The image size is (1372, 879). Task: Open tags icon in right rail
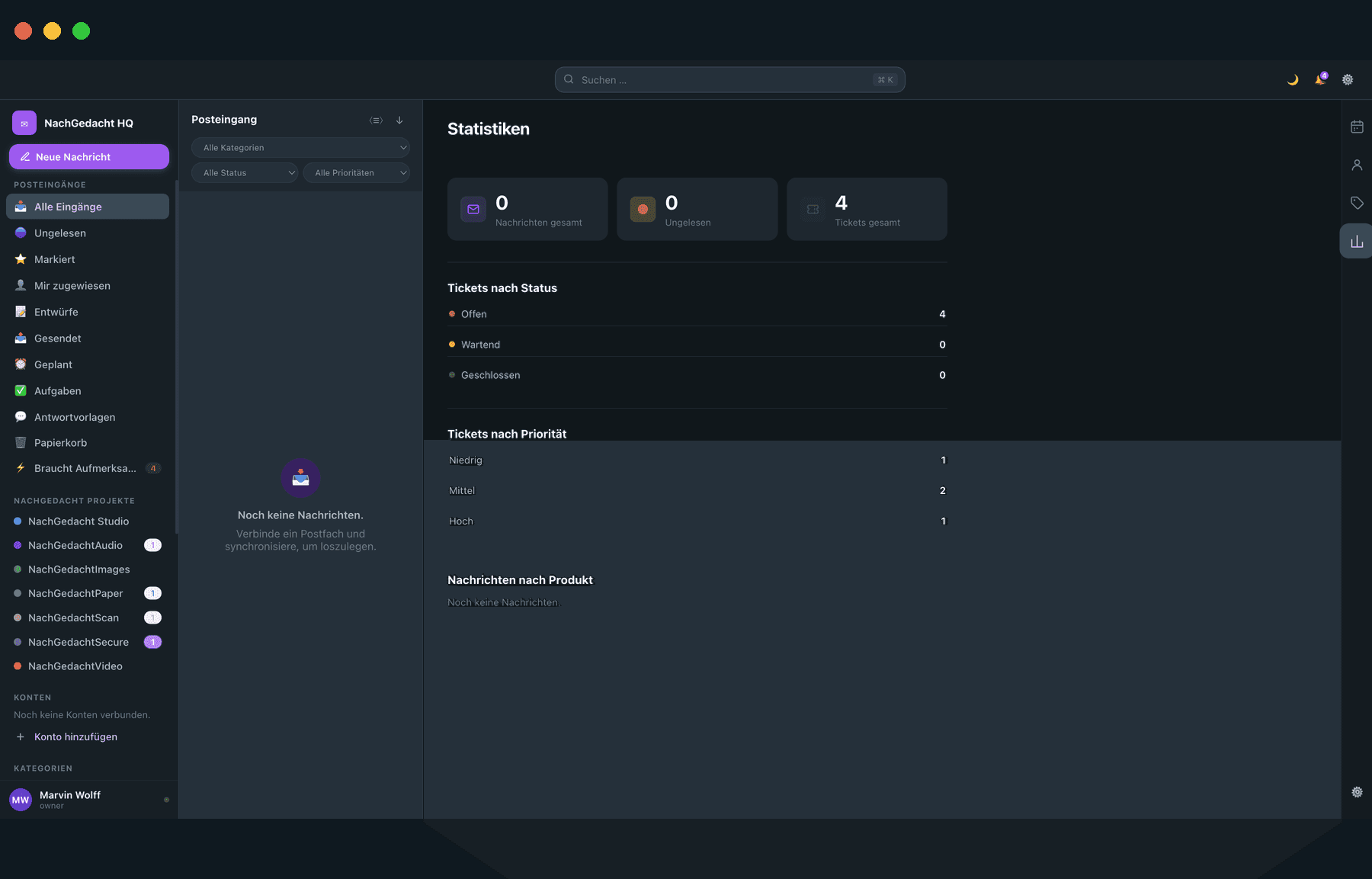click(1357, 203)
